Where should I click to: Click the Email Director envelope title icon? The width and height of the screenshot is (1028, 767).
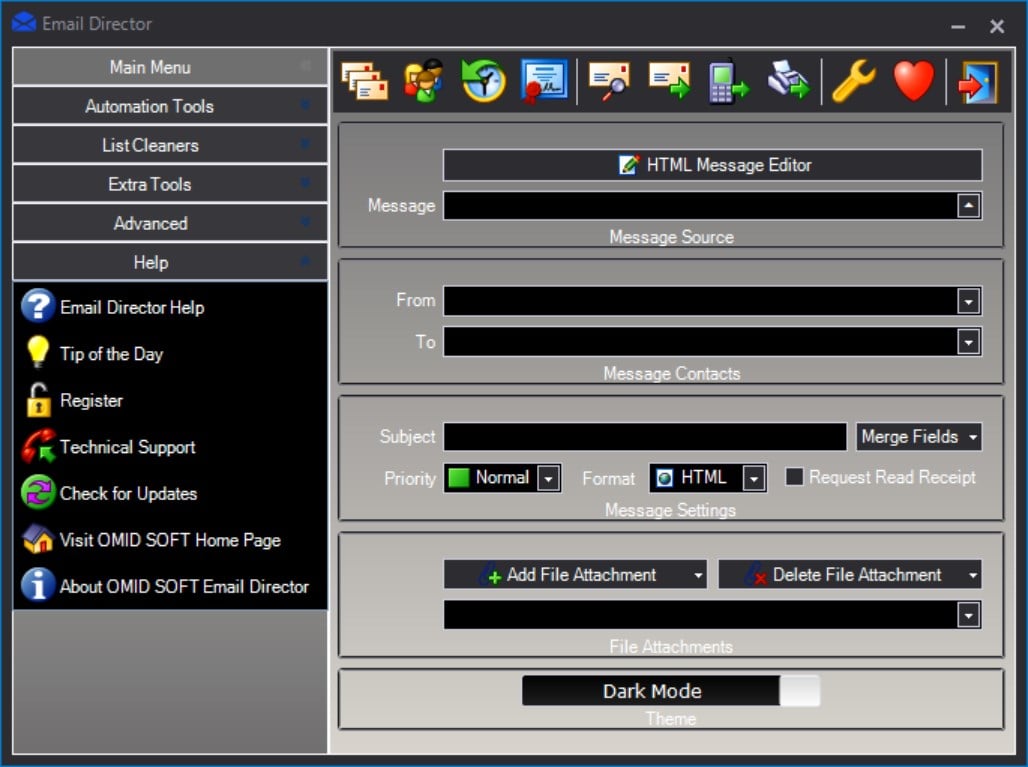click(x=24, y=23)
